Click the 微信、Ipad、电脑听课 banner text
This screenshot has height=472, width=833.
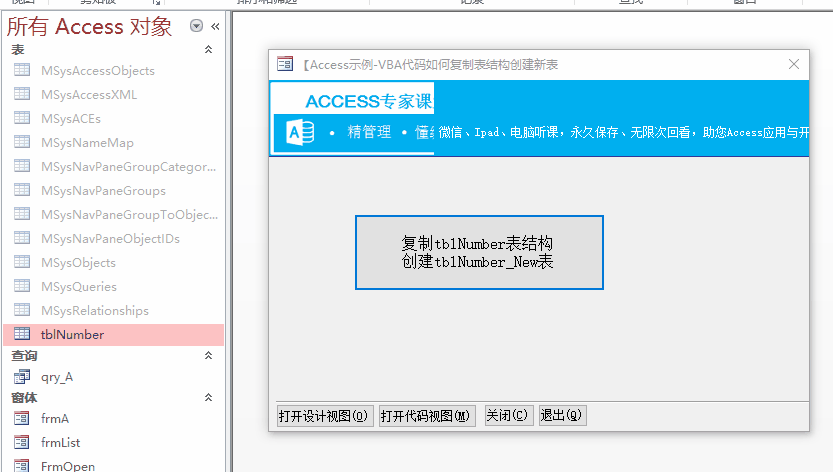point(498,132)
